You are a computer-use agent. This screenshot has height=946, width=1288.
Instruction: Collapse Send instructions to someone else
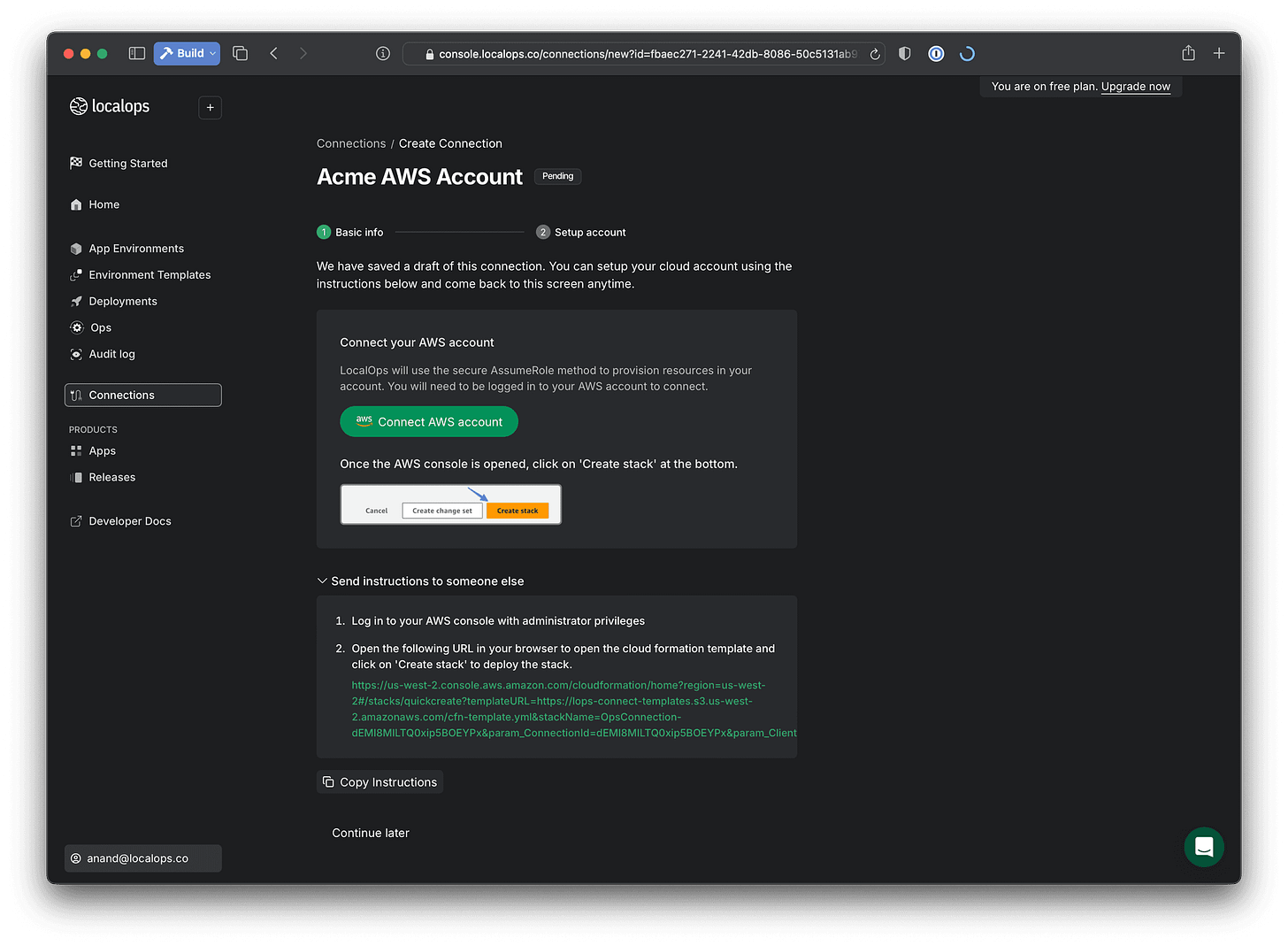click(420, 581)
